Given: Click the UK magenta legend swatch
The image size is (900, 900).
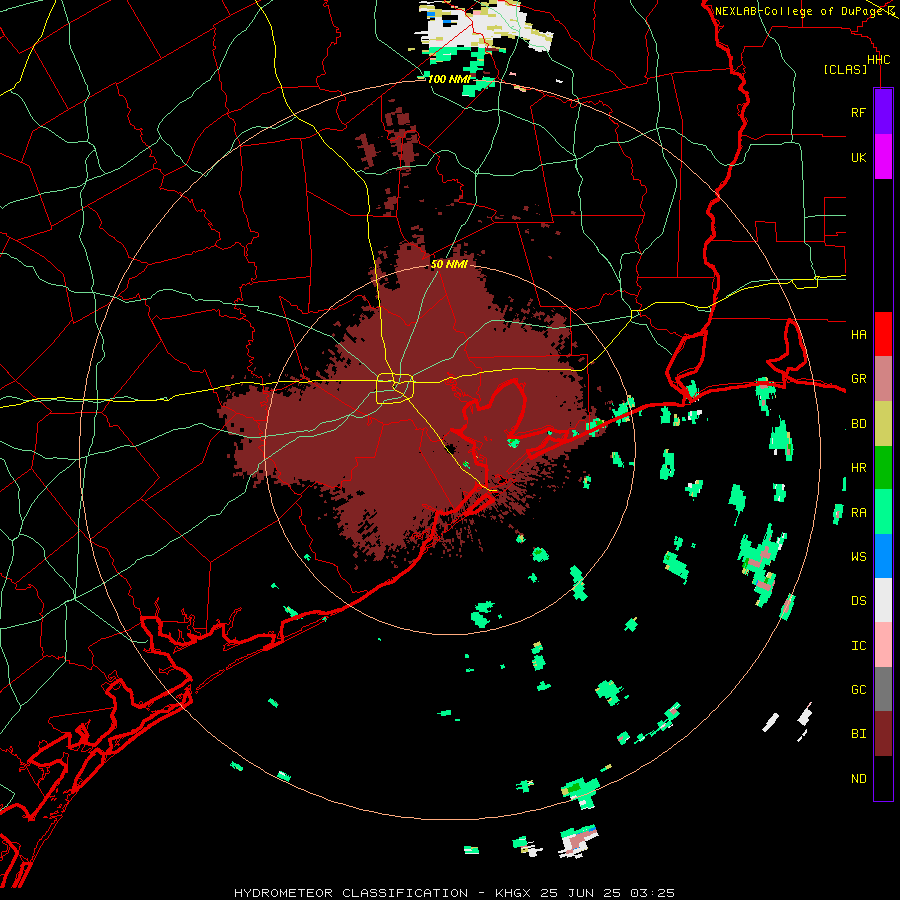Looking at the screenshot, I should tap(883, 157).
